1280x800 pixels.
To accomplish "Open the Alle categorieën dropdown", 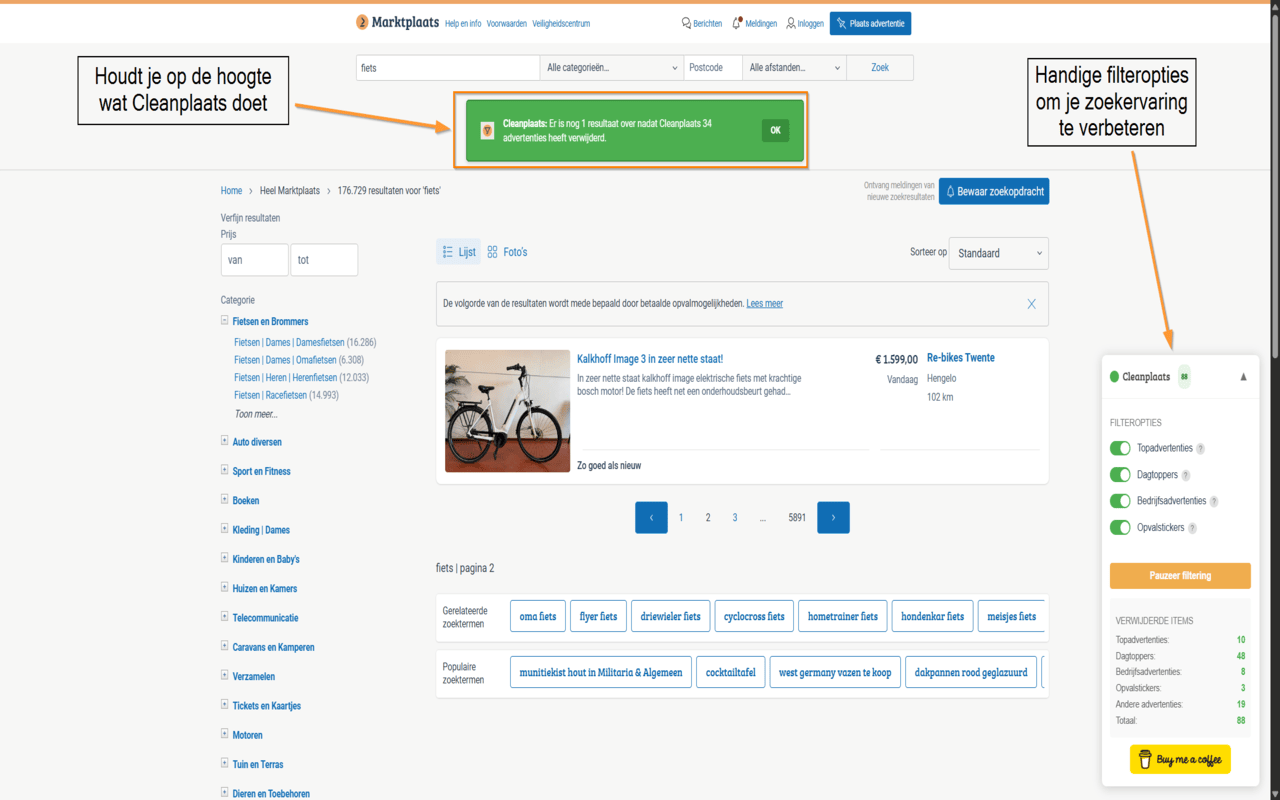I will [x=610, y=67].
